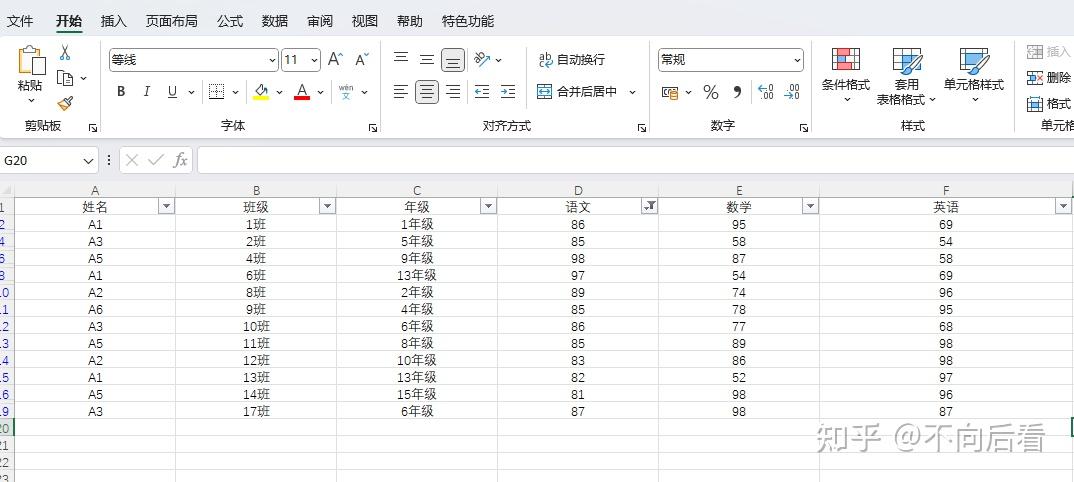
Task: Decrease decimal places
Action: coord(792,92)
